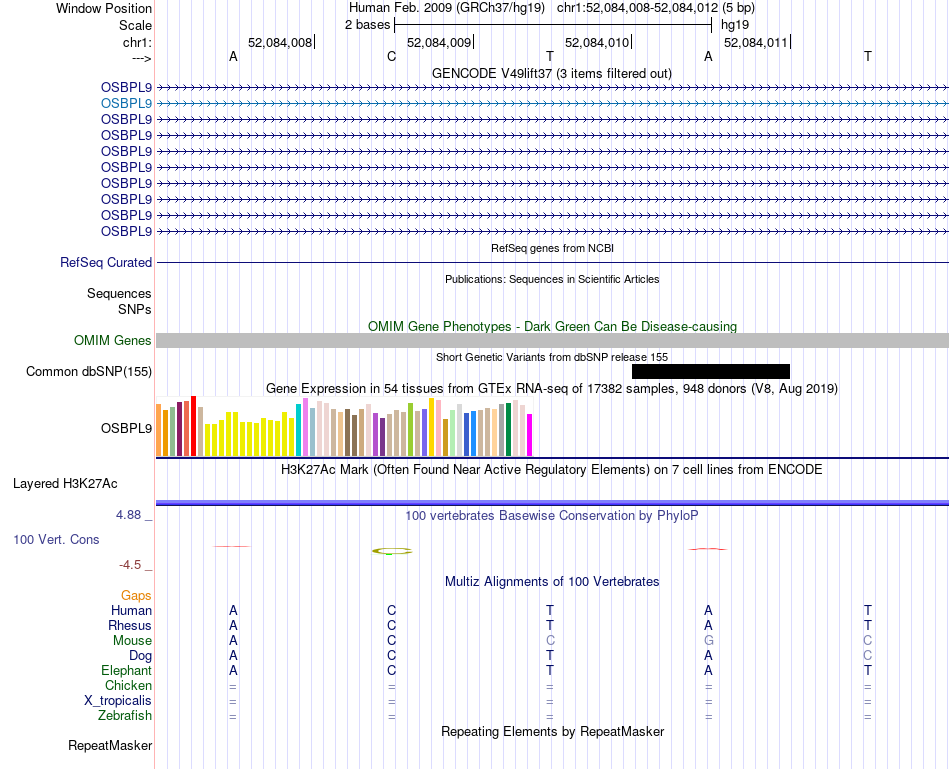Screen dimensions: 950x769
Task: Select the Rhesus species label
Action: click(x=130, y=625)
